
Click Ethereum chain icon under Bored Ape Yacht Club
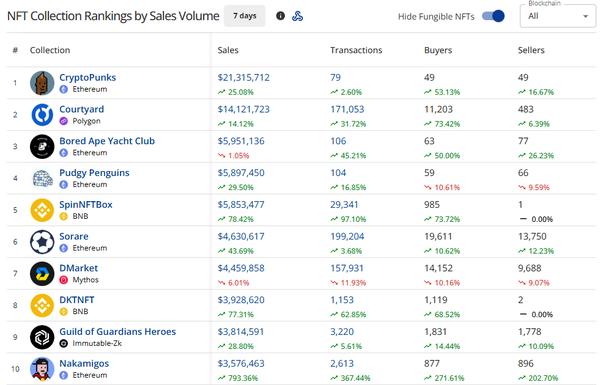pos(64,153)
